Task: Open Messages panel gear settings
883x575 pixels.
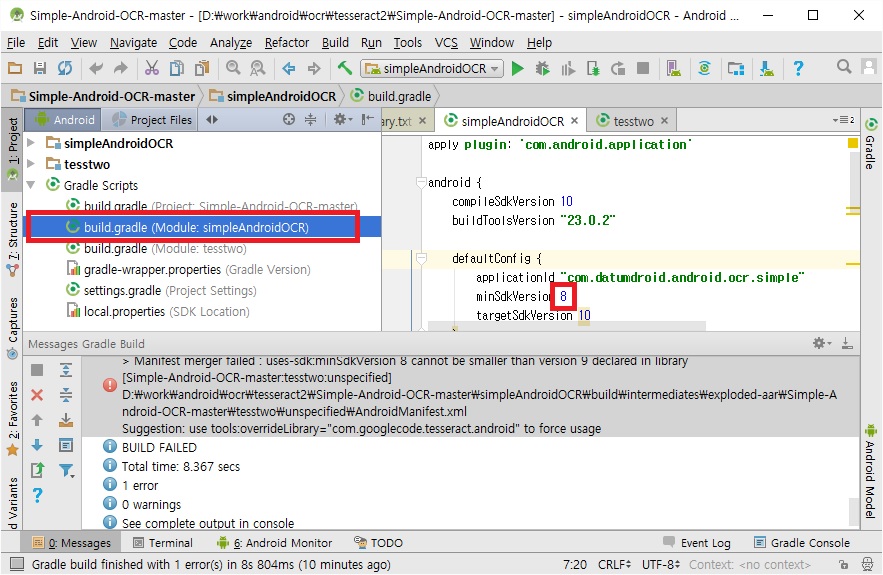Action: (x=822, y=343)
